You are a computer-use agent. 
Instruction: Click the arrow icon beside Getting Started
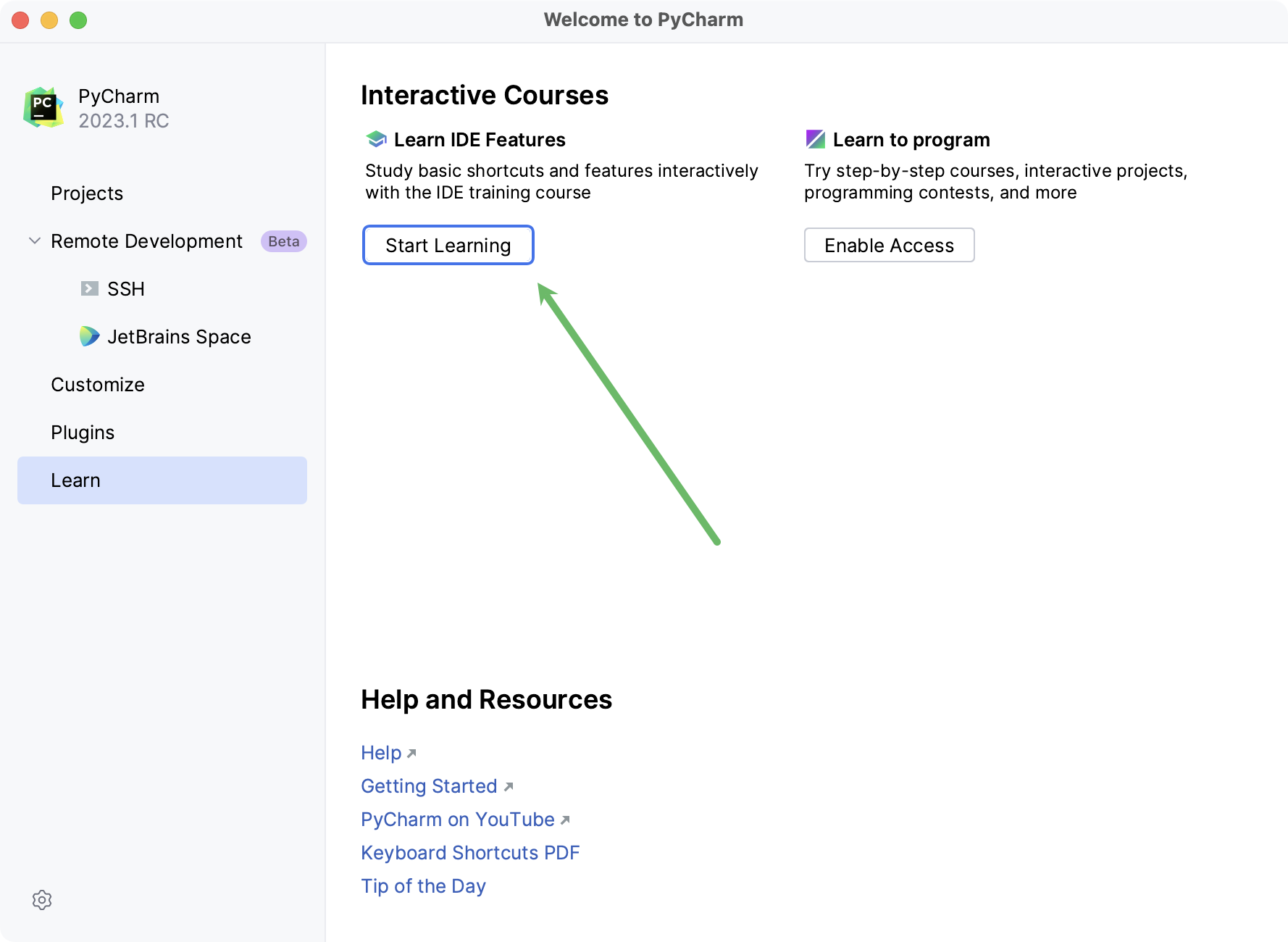[x=509, y=787]
